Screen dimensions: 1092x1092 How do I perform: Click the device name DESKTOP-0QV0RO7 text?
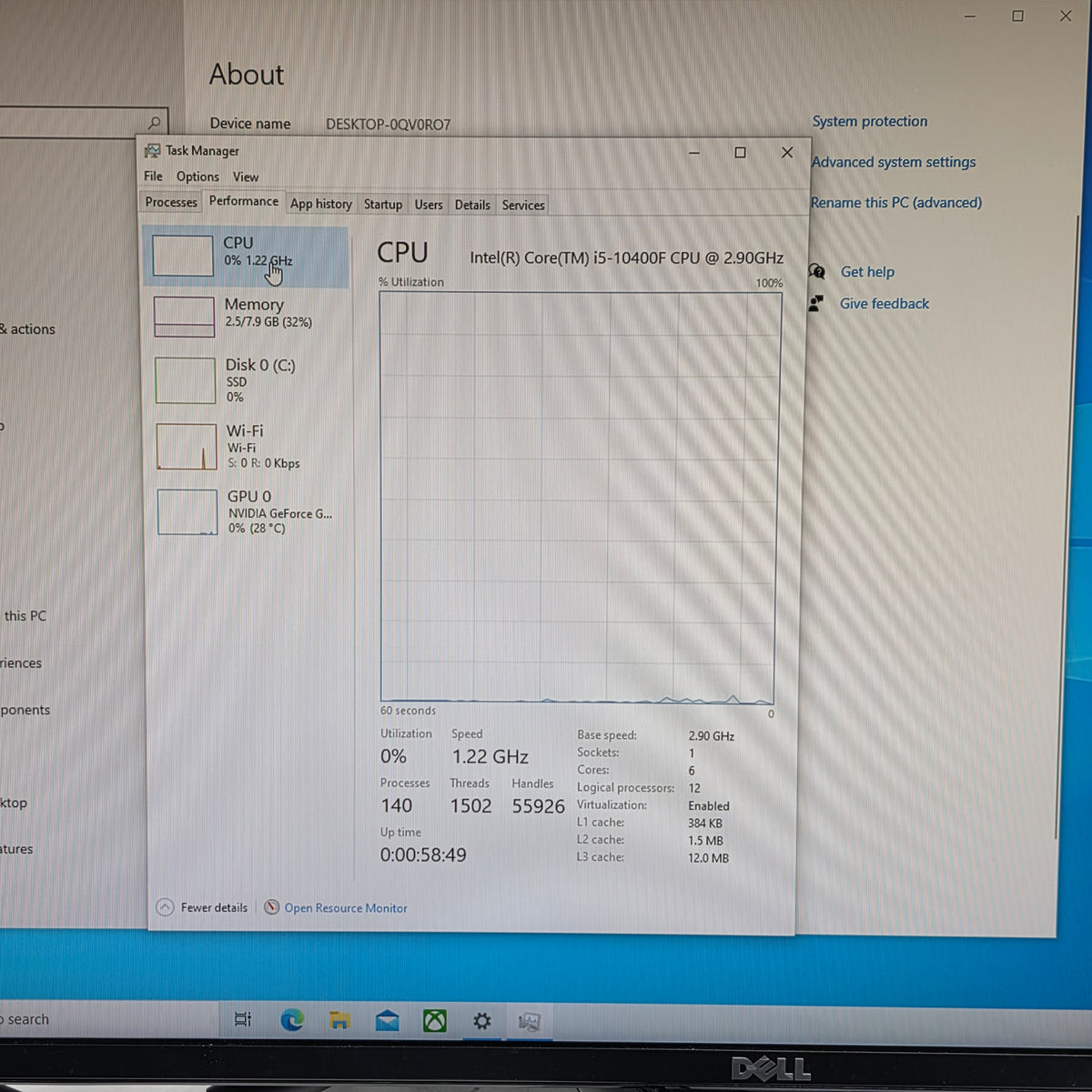(389, 124)
